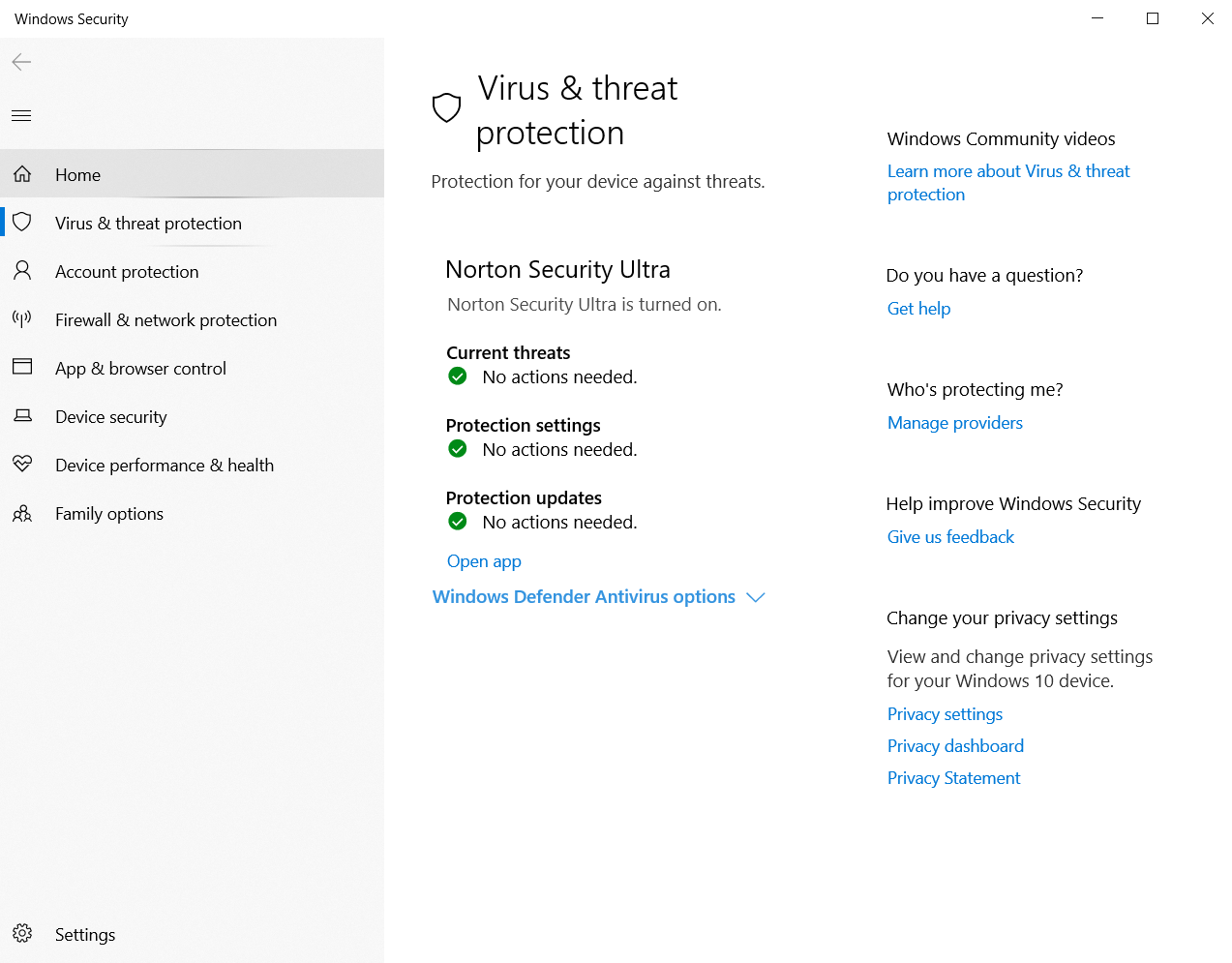Click Give us feedback link

pyautogui.click(x=950, y=537)
